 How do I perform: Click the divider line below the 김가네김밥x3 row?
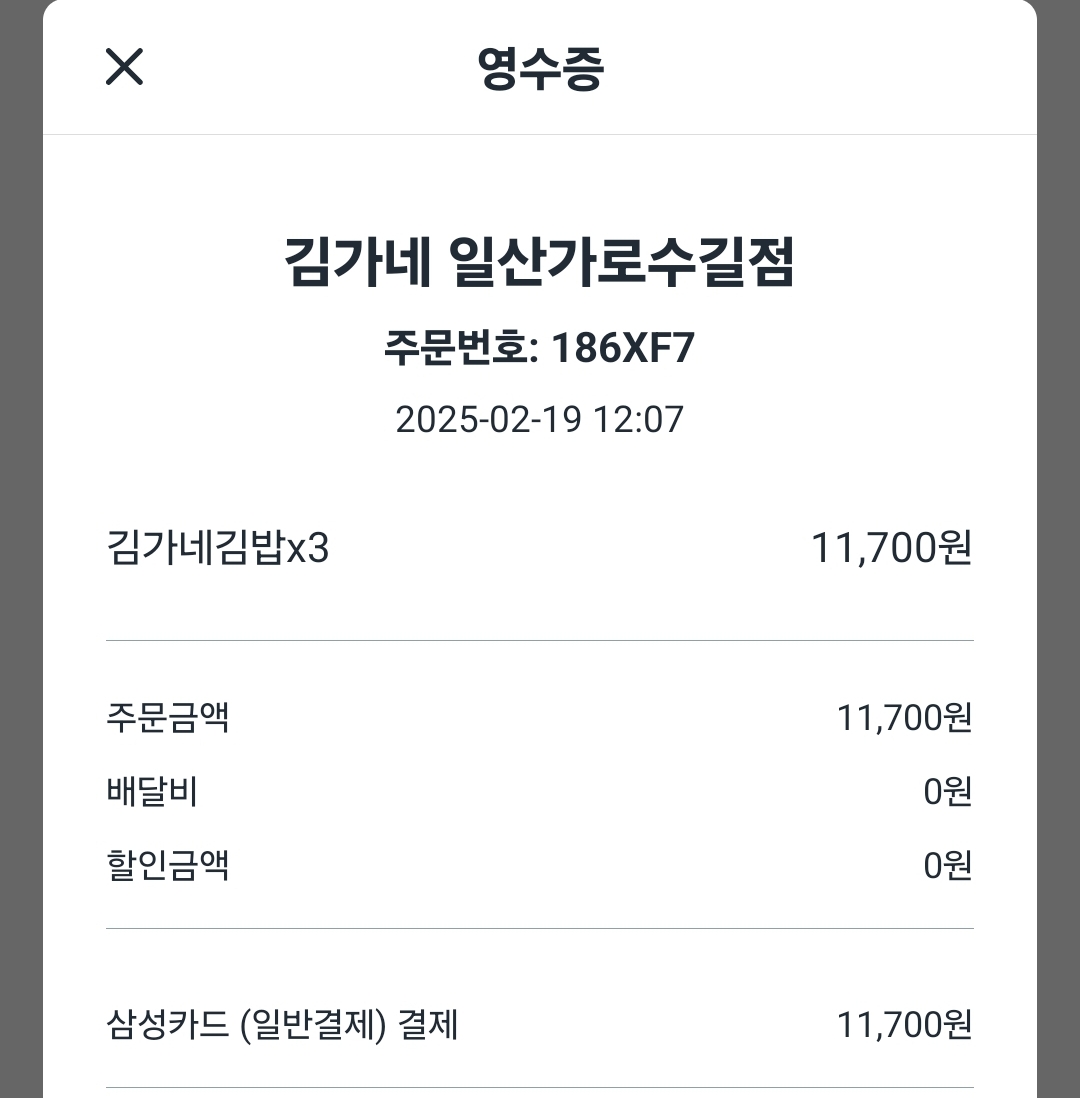pos(540,640)
